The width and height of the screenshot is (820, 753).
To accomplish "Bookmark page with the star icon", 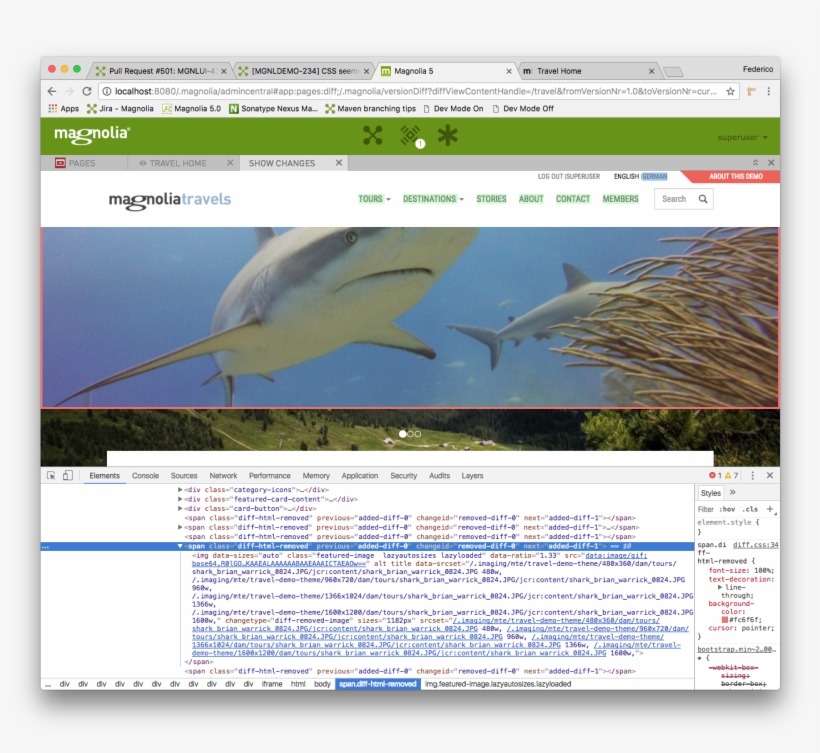I will 731,91.
